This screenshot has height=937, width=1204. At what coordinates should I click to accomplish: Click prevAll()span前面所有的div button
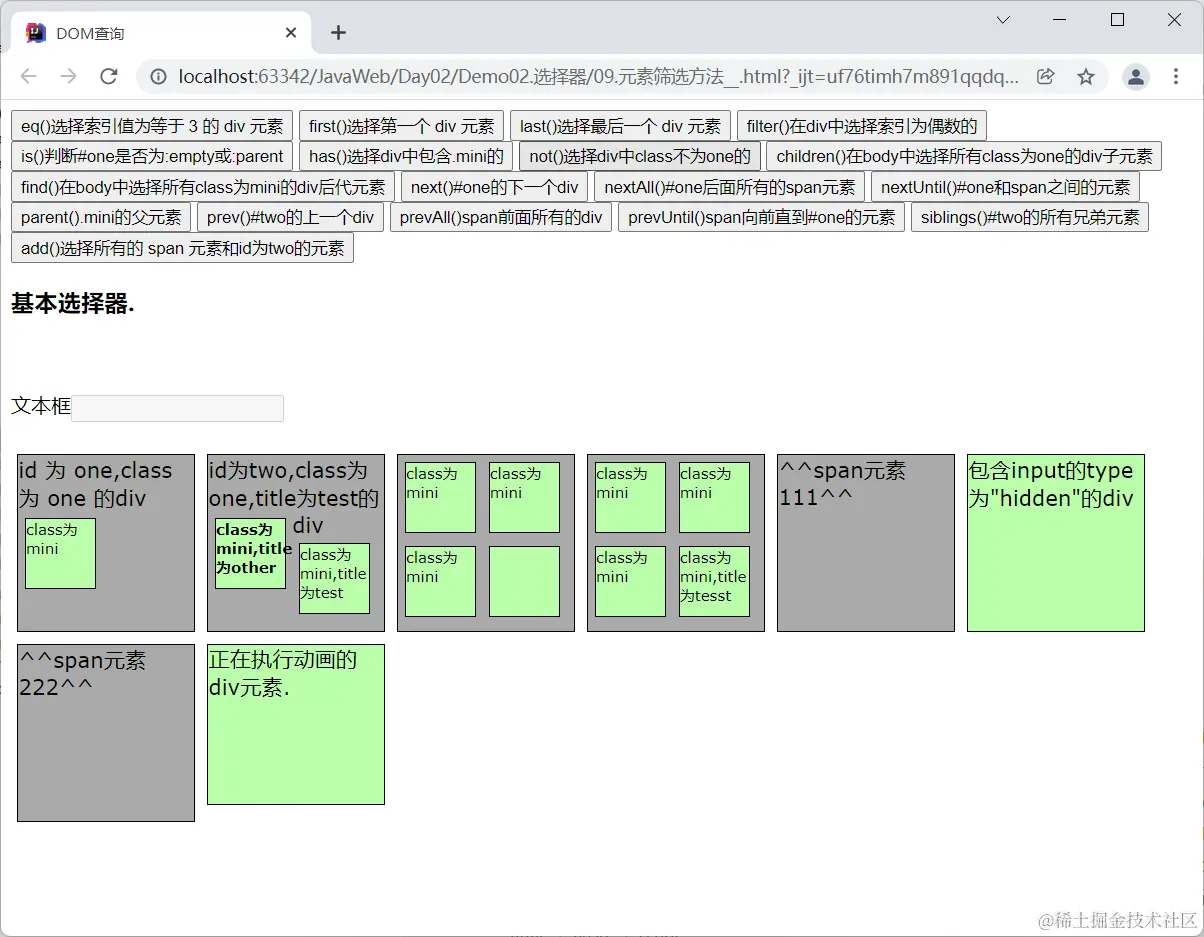tap(500, 217)
